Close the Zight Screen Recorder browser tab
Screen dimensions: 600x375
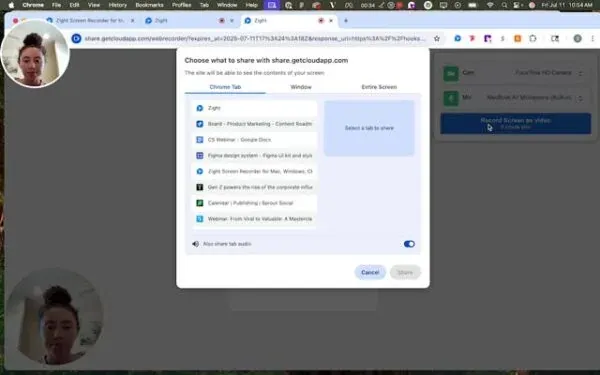[132, 21]
